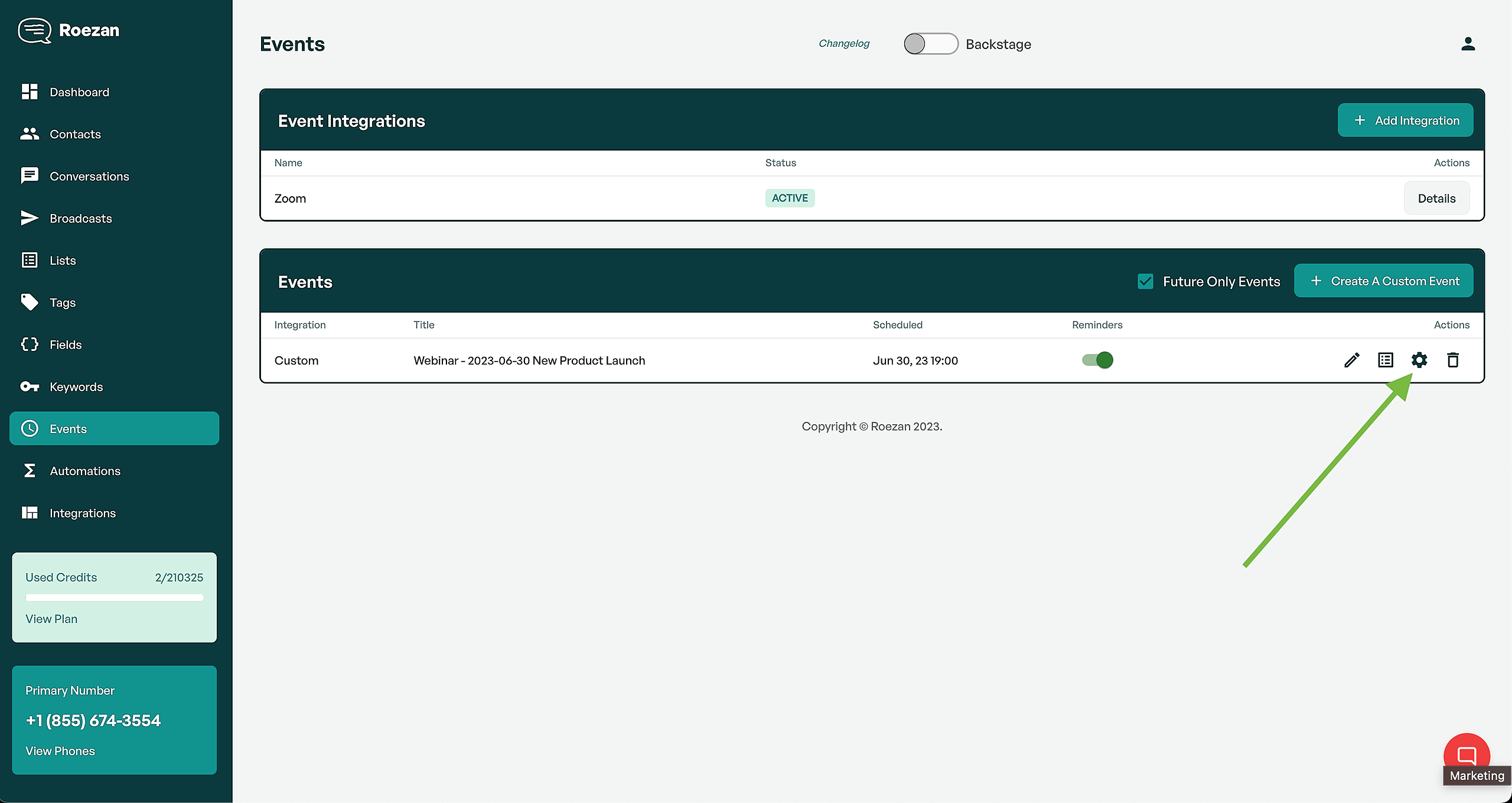Toggle the Backstage switch
This screenshot has width=1512, height=803.
tap(930, 44)
